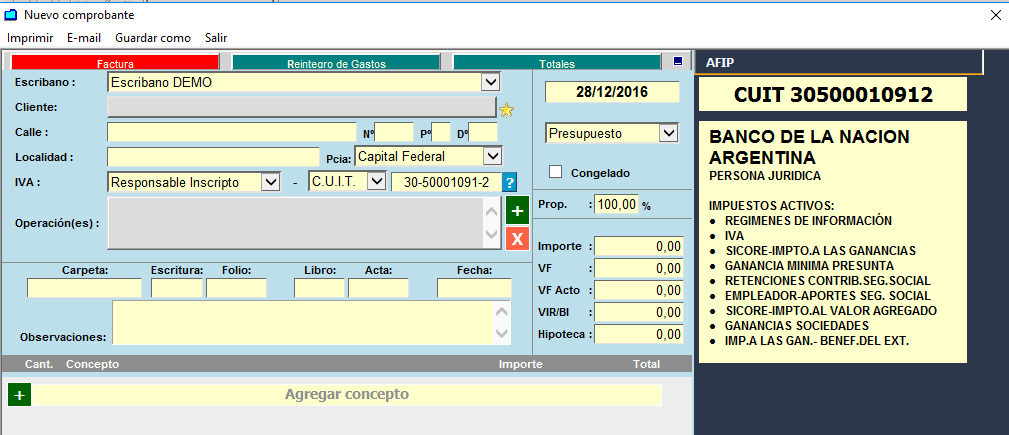Click the Agregar concepto row
This screenshot has height=435, width=1009.
click(x=347, y=394)
